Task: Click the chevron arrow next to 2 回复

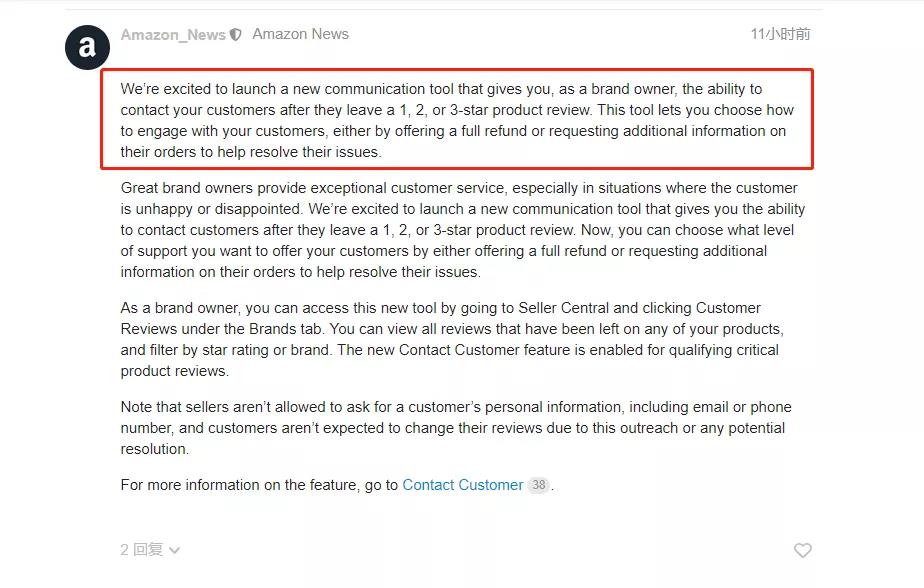Action: [175, 550]
